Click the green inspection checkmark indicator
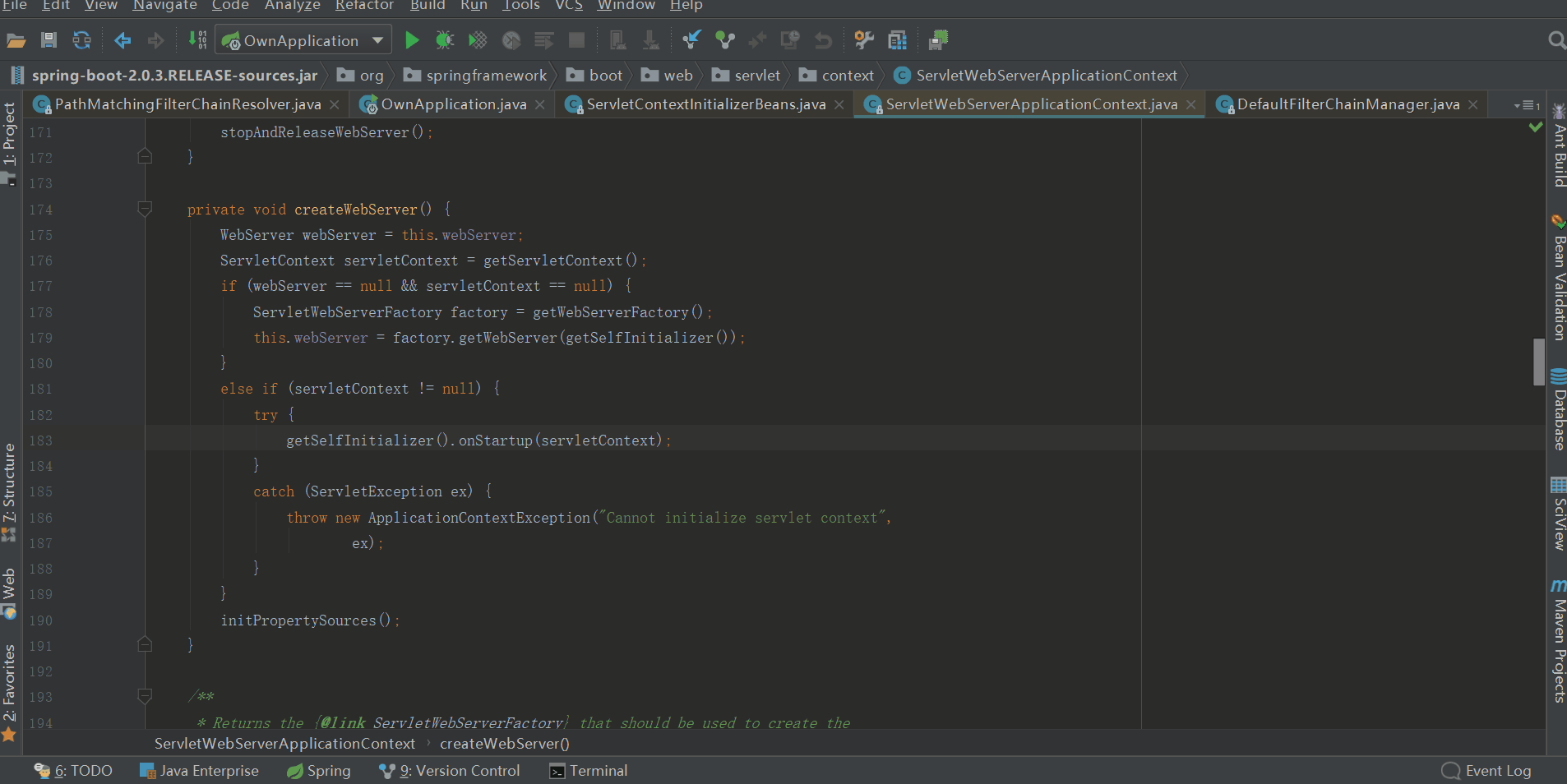The height and width of the screenshot is (784, 1567). (x=1535, y=127)
